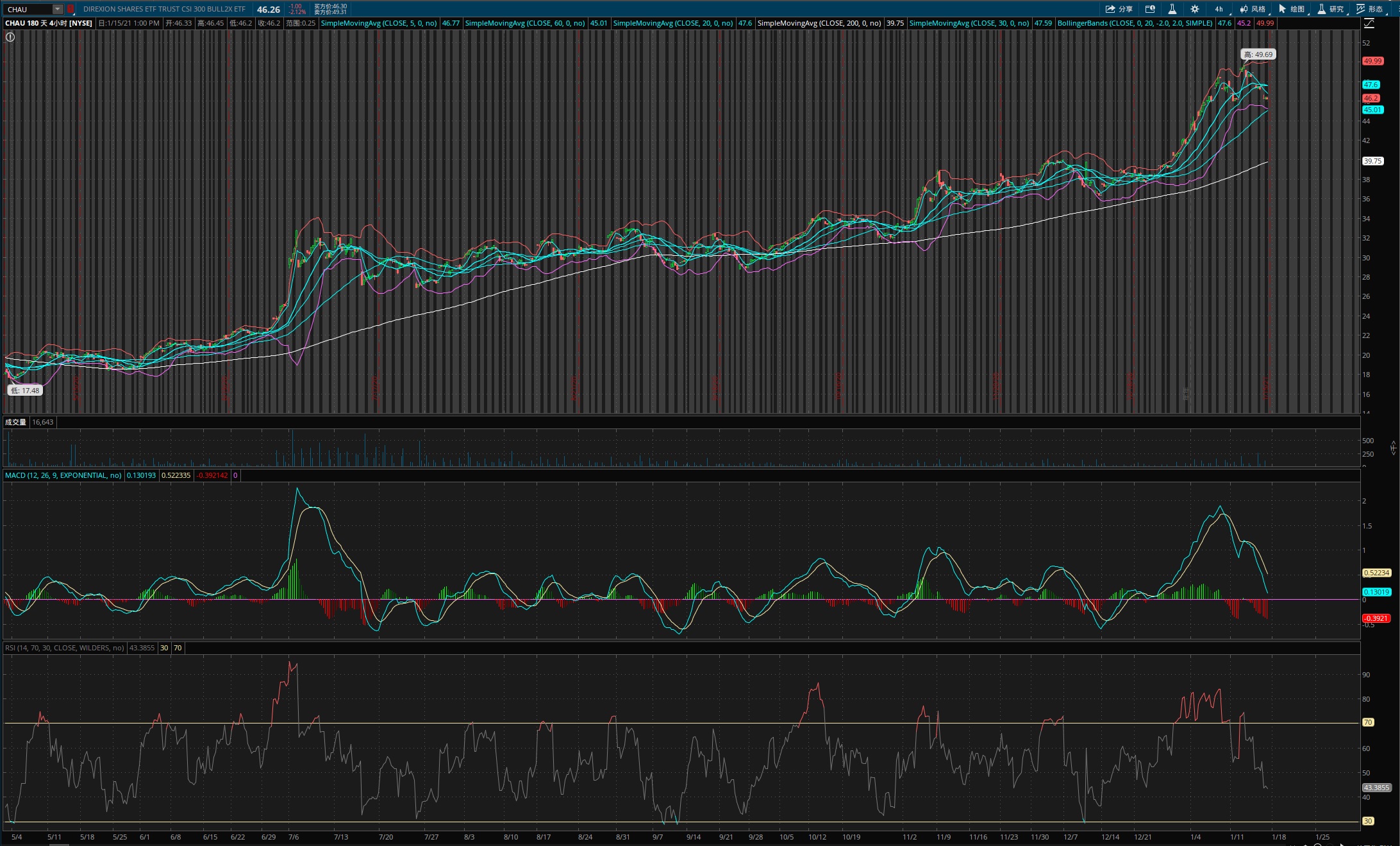The height and width of the screenshot is (846, 1400).
Task: Click the flask Edit Studies icon
Action: coord(1172,9)
